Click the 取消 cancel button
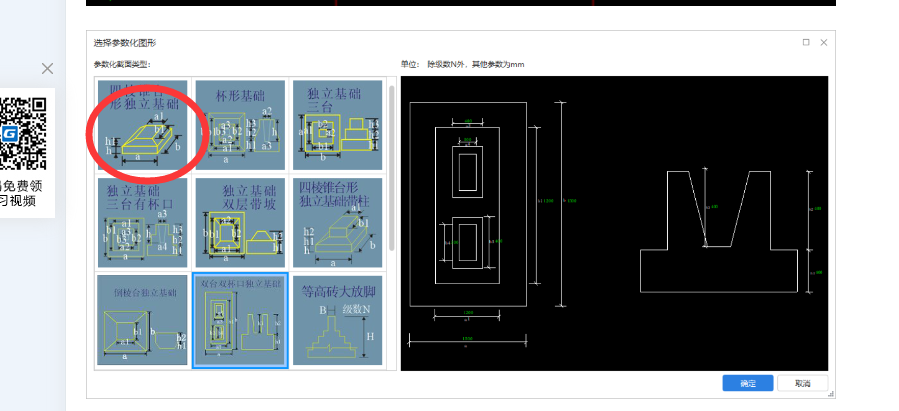899x411 pixels. click(803, 383)
